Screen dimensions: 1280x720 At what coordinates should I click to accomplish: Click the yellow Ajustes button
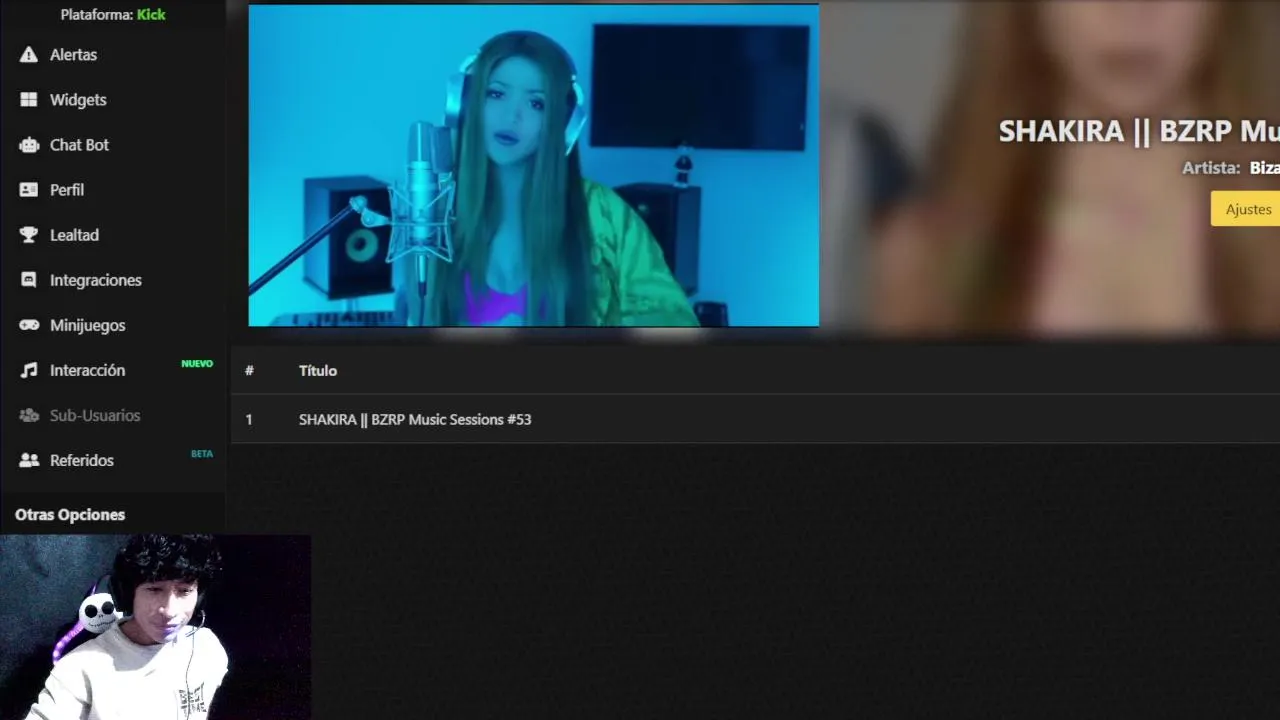click(x=1247, y=209)
